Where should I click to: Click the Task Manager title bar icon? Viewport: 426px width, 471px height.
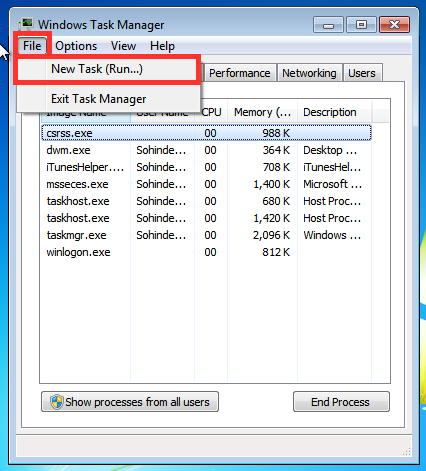26,24
